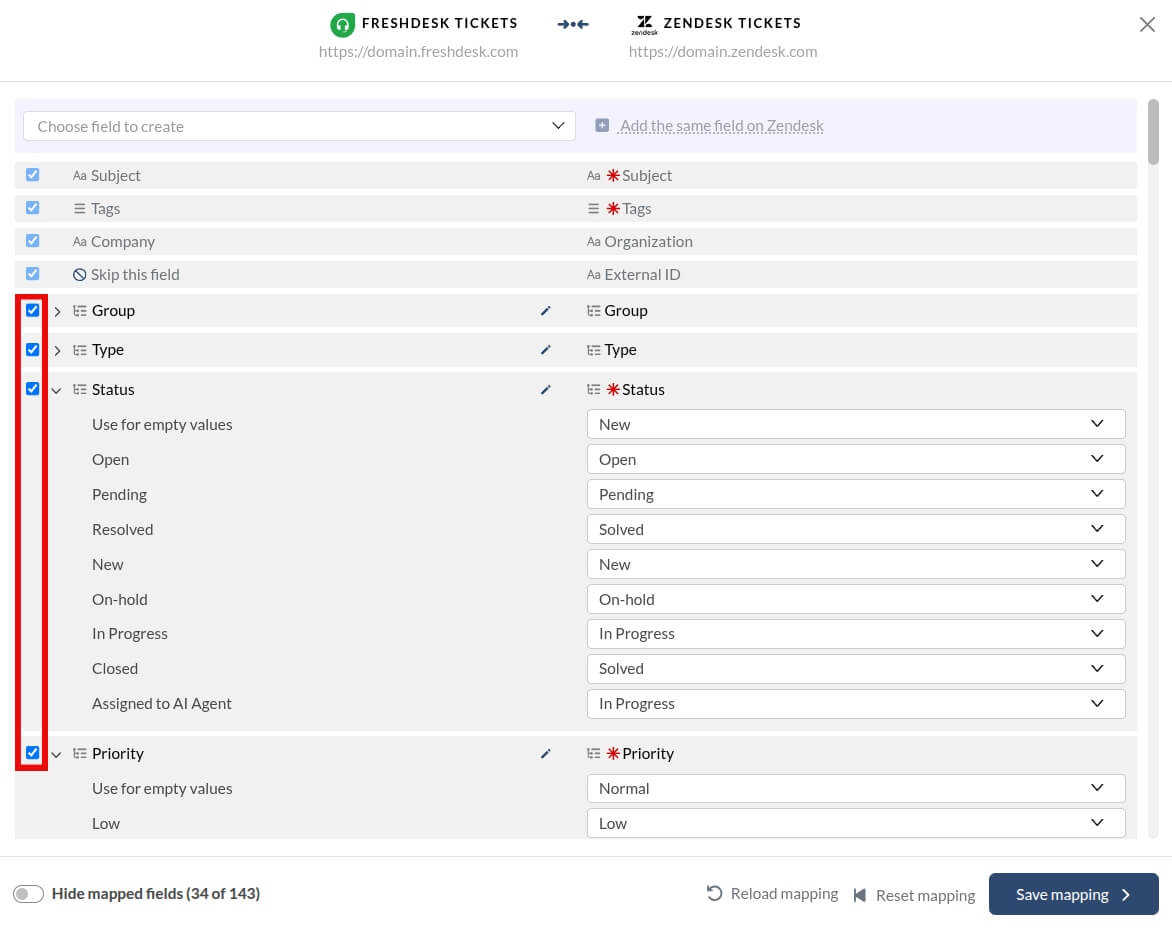Click the merge arrows icon between platforms
1172x928 pixels.
click(x=573, y=25)
